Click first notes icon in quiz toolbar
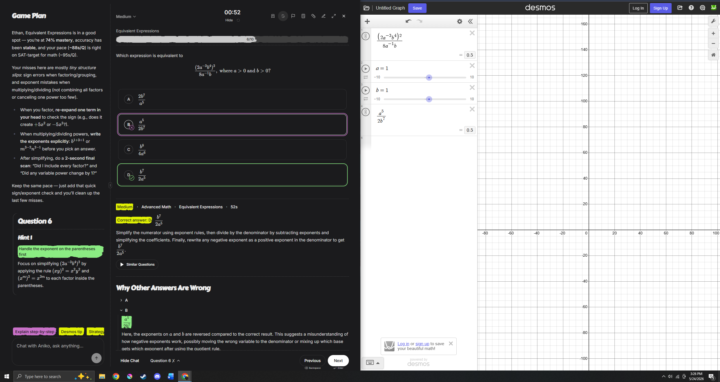Viewport: 720px width, 382px height. tap(273, 16)
